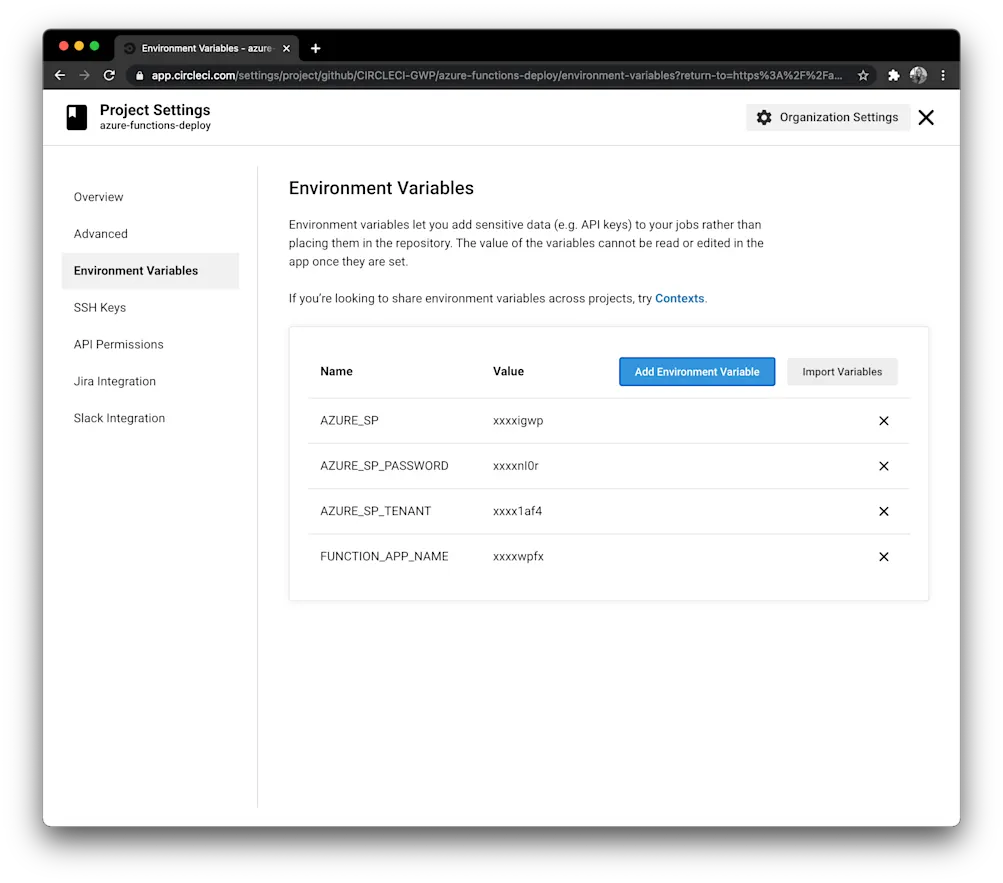This screenshot has height=883, width=1003.
Task: Switch to the Environment Variables section
Action: coord(136,270)
